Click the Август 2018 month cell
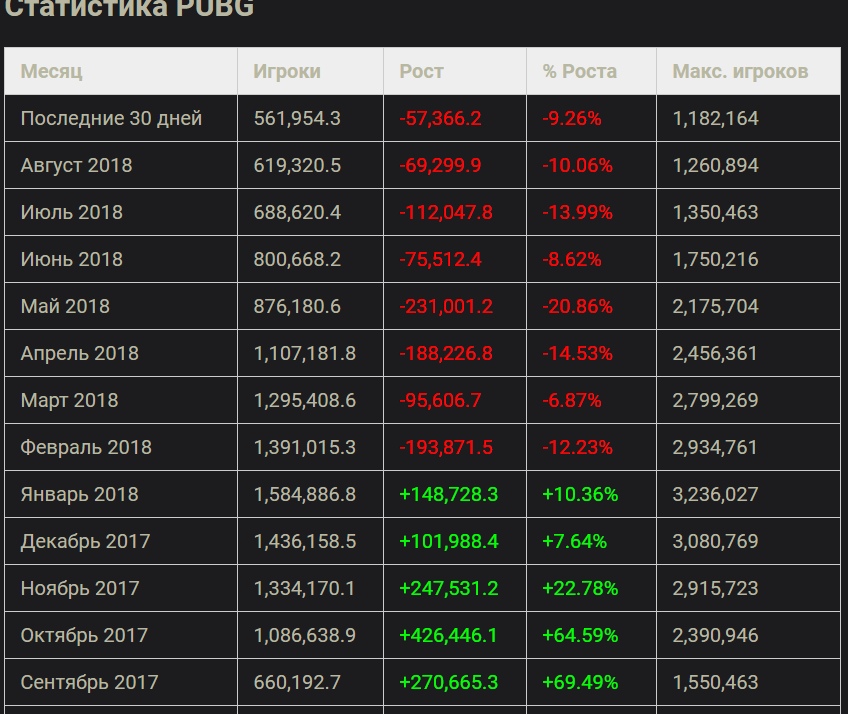 [x=76, y=166]
